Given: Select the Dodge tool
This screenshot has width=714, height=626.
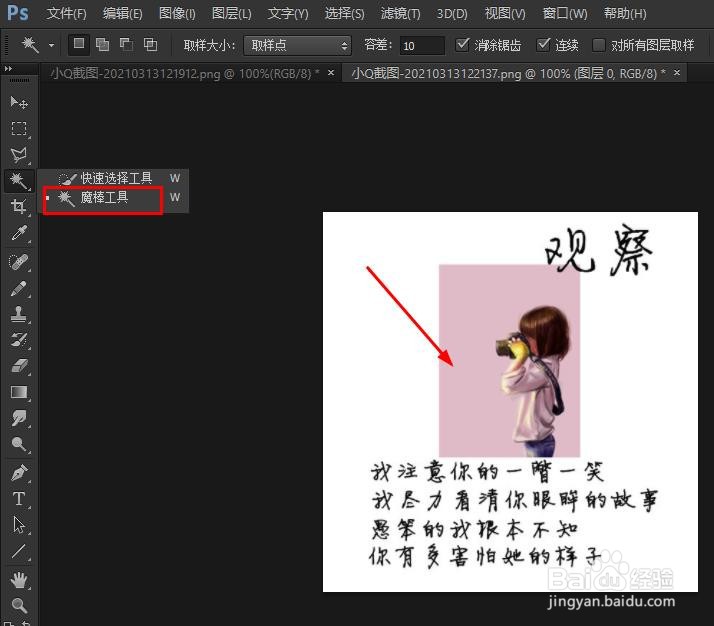Looking at the screenshot, I should coord(19,444).
